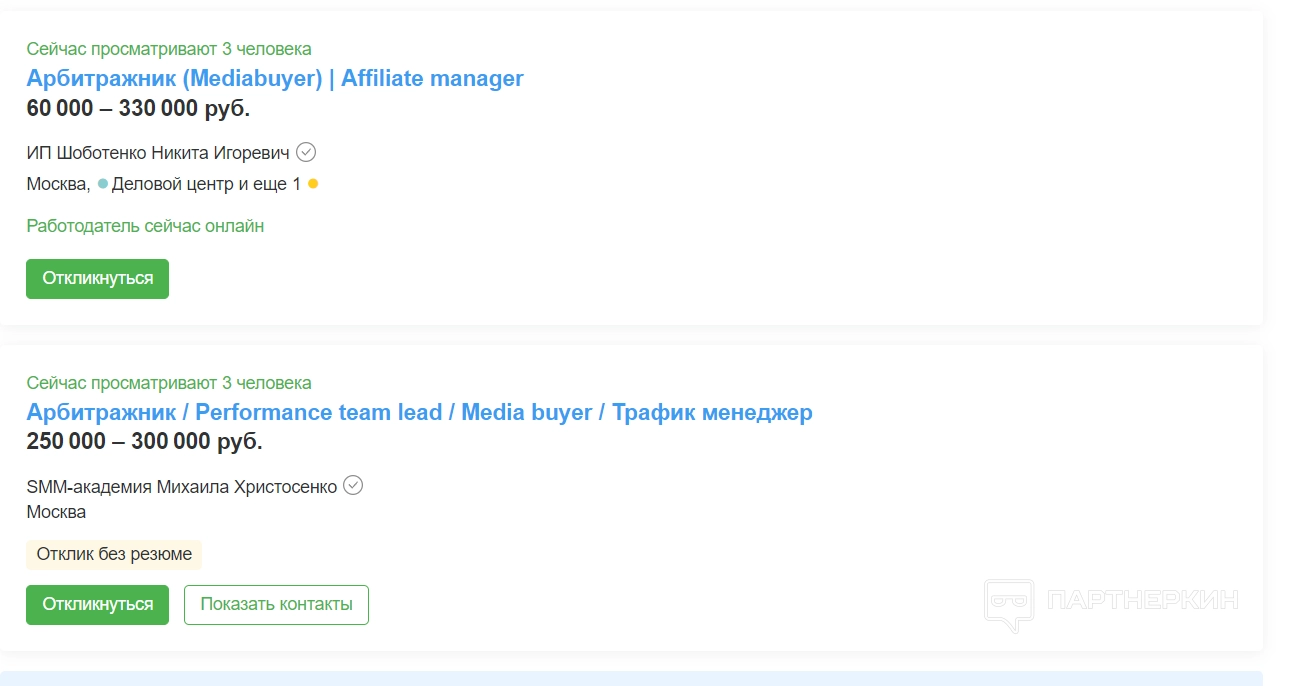Open employer SMM-академия Михаила Христосенко
Viewport: 1290px width, 686px height.
coord(181,487)
